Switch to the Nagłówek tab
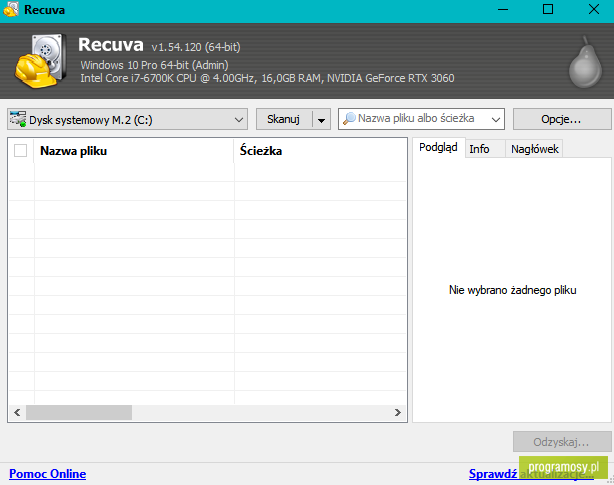Viewport: 614px width, 485px height. [x=535, y=149]
